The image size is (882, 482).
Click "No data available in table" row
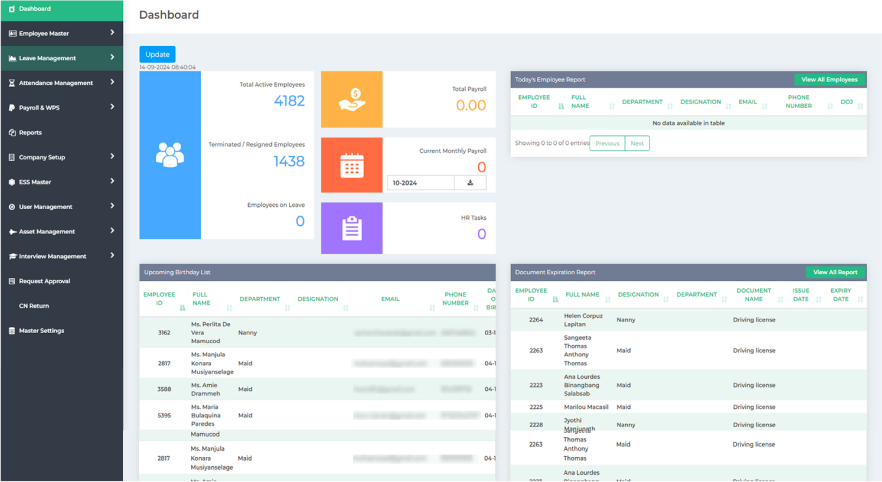pyautogui.click(x=688, y=123)
